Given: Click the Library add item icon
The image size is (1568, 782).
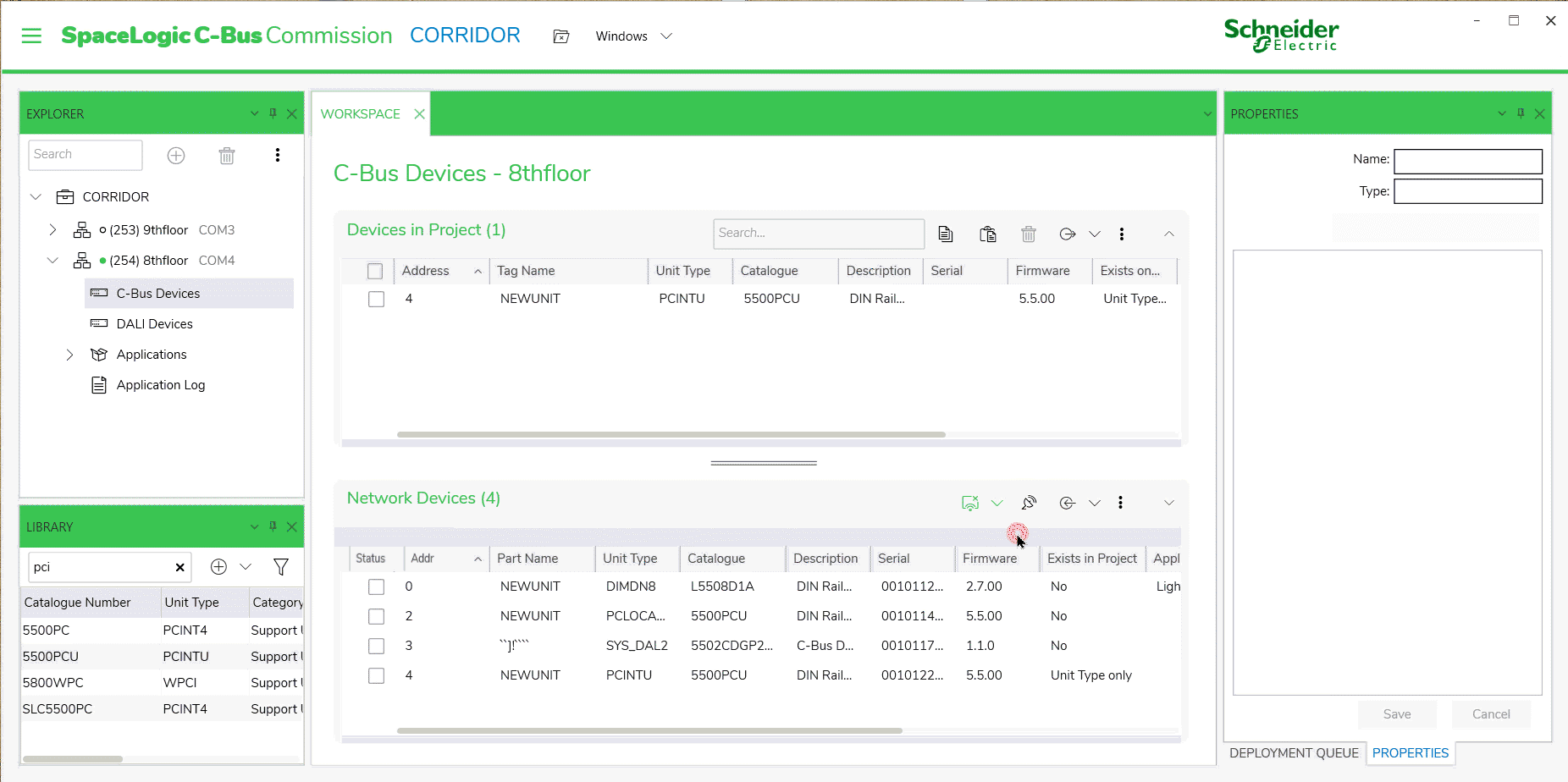Looking at the screenshot, I should tap(218, 567).
